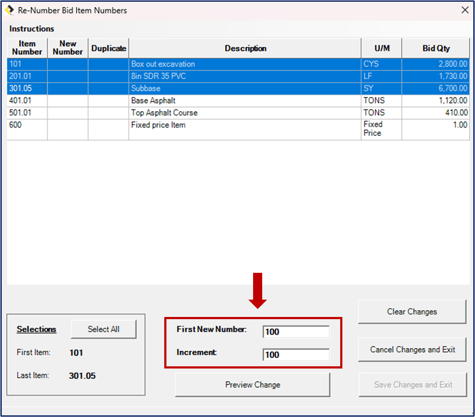This screenshot has width=475, height=417.
Task: Select the Box out excavation row
Action: tap(238, 64)
